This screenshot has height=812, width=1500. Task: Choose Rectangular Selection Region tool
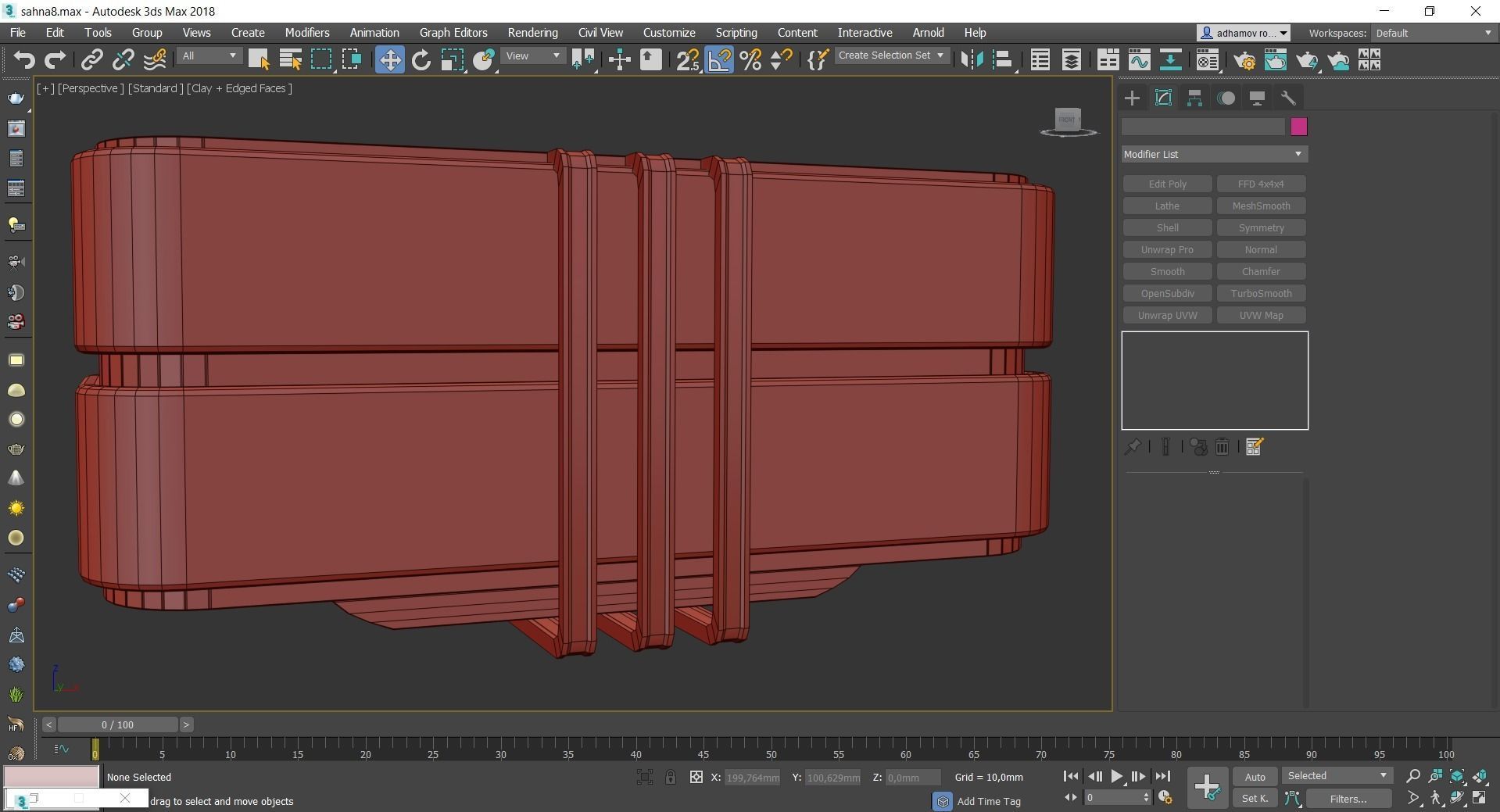321,60
